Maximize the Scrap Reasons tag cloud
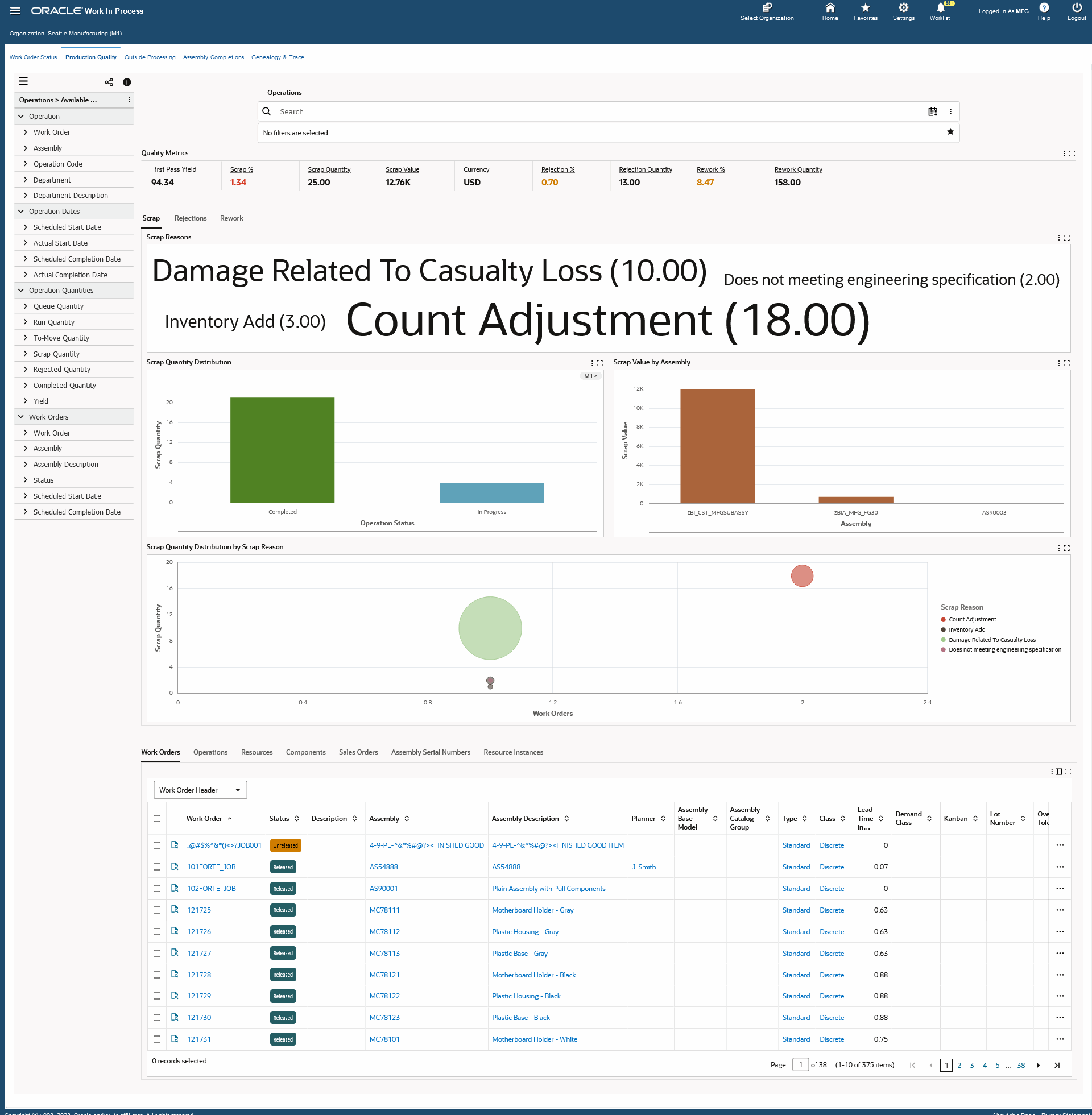This screenshot has height=1115, width=1092. point(1067,237)
